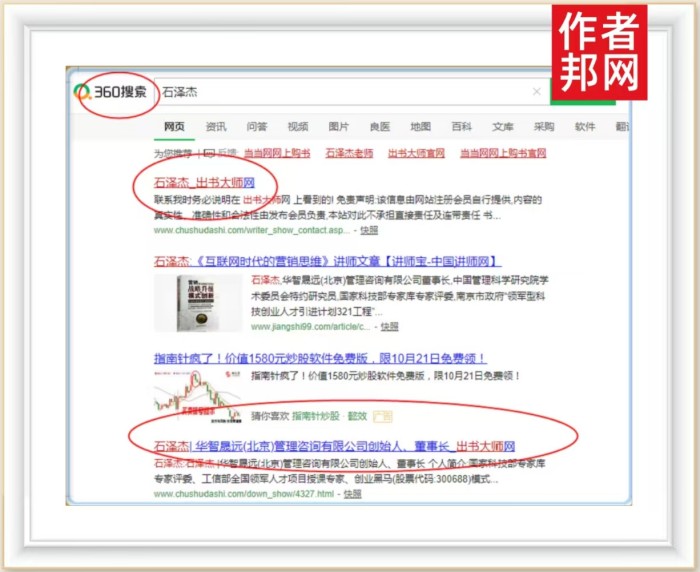
Task: Clear the search box with the X icon
Action: point(536,92)
